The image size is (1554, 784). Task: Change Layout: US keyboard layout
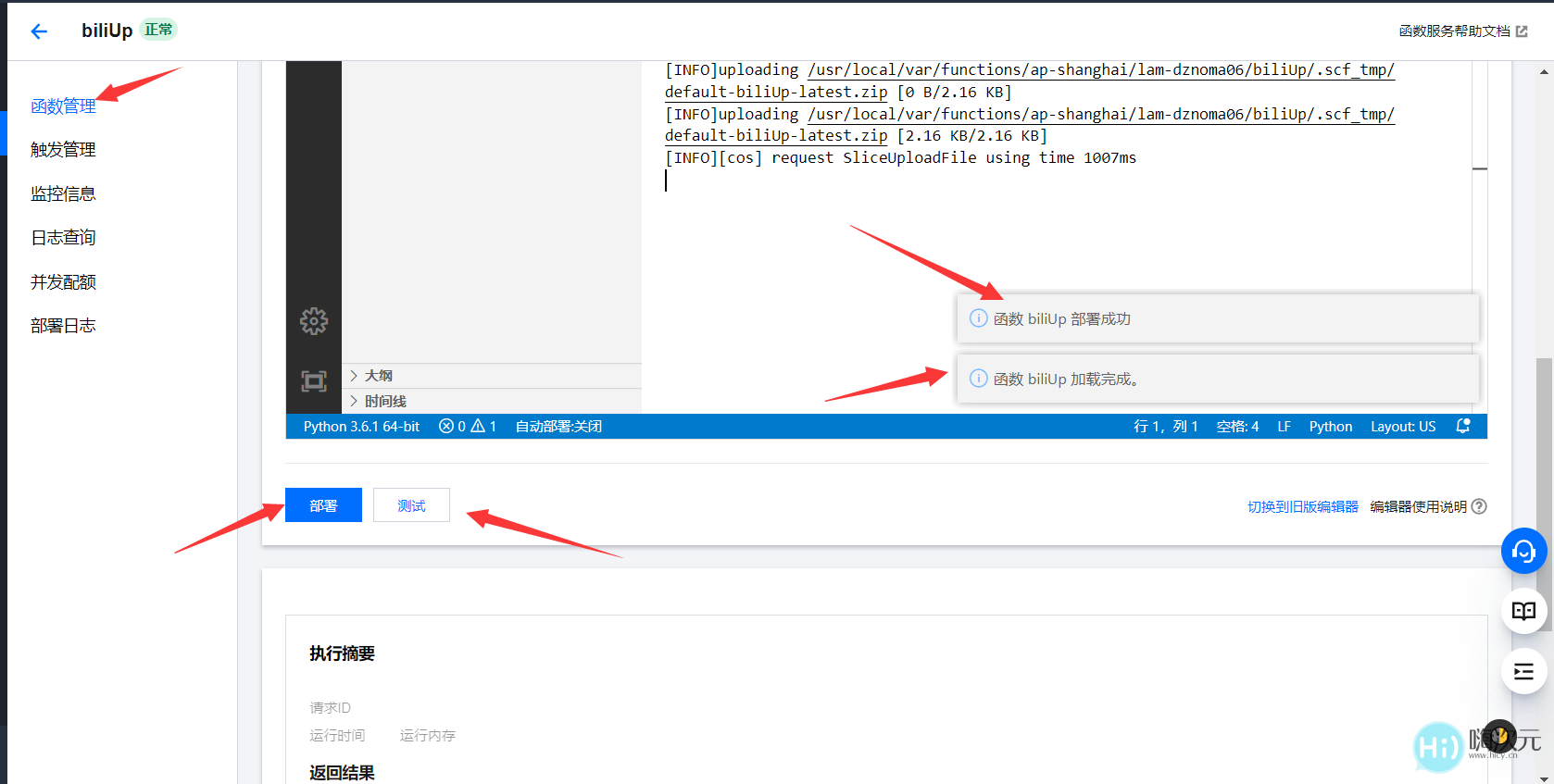click(1403, 427)
